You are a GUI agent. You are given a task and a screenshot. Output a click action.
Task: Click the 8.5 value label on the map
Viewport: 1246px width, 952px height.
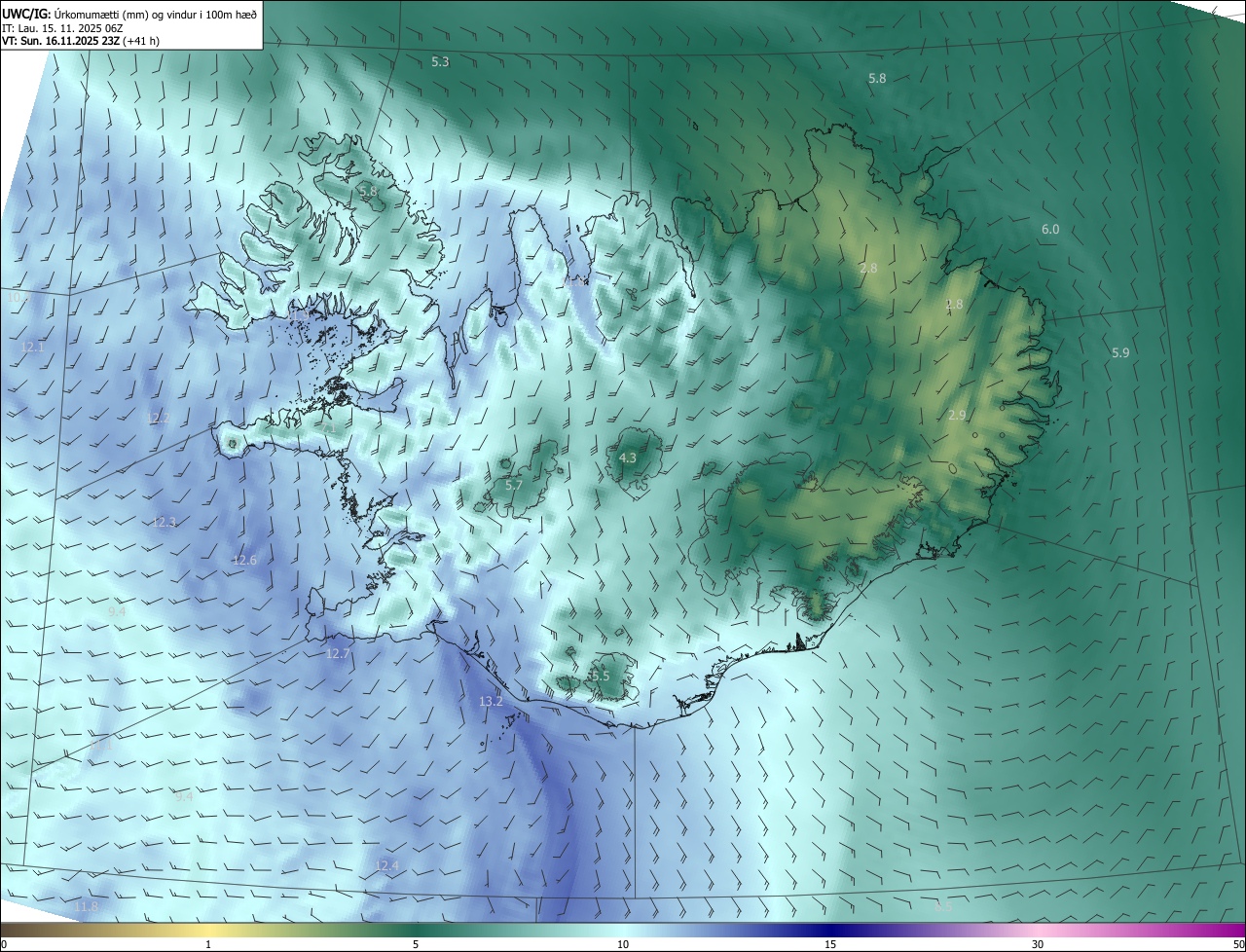click(942, 907)
